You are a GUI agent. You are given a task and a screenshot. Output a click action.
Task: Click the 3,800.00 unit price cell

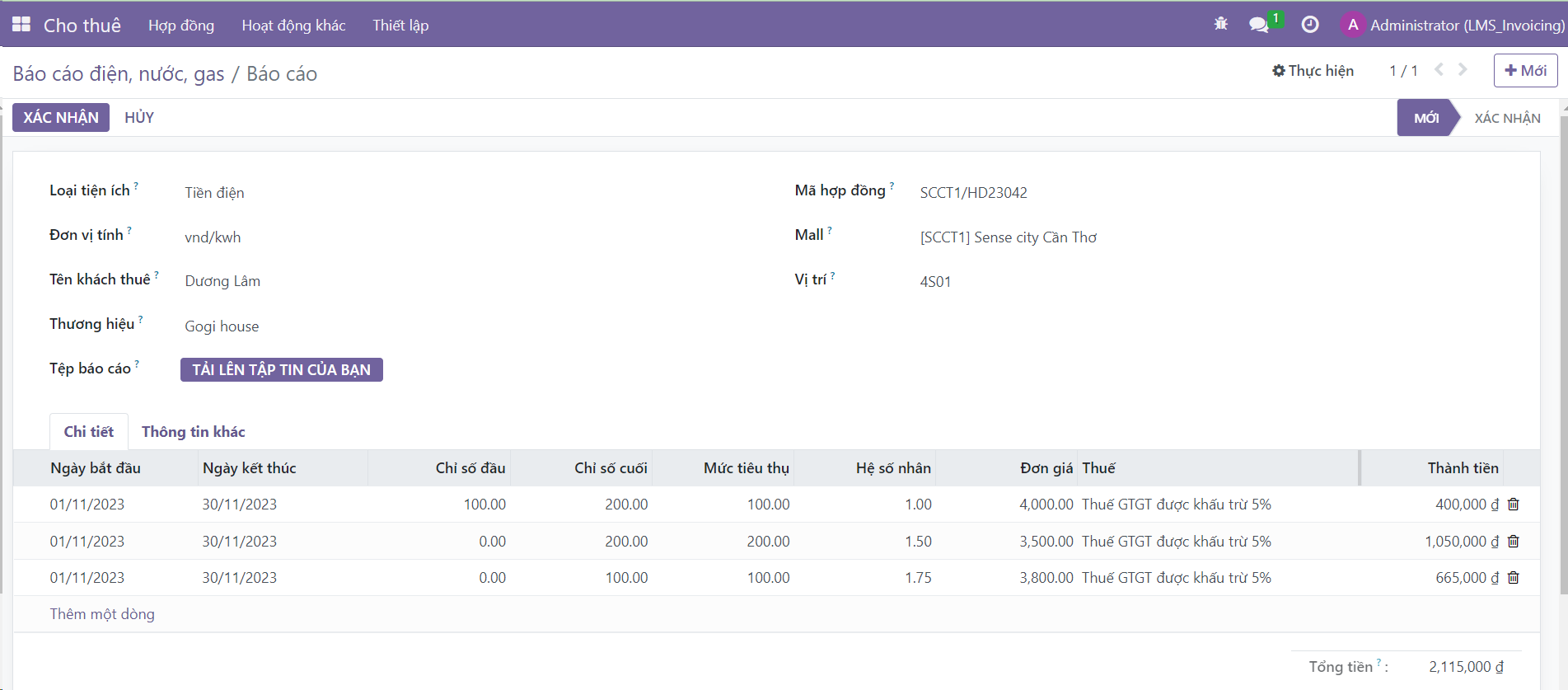click(x=1046, y=578)
